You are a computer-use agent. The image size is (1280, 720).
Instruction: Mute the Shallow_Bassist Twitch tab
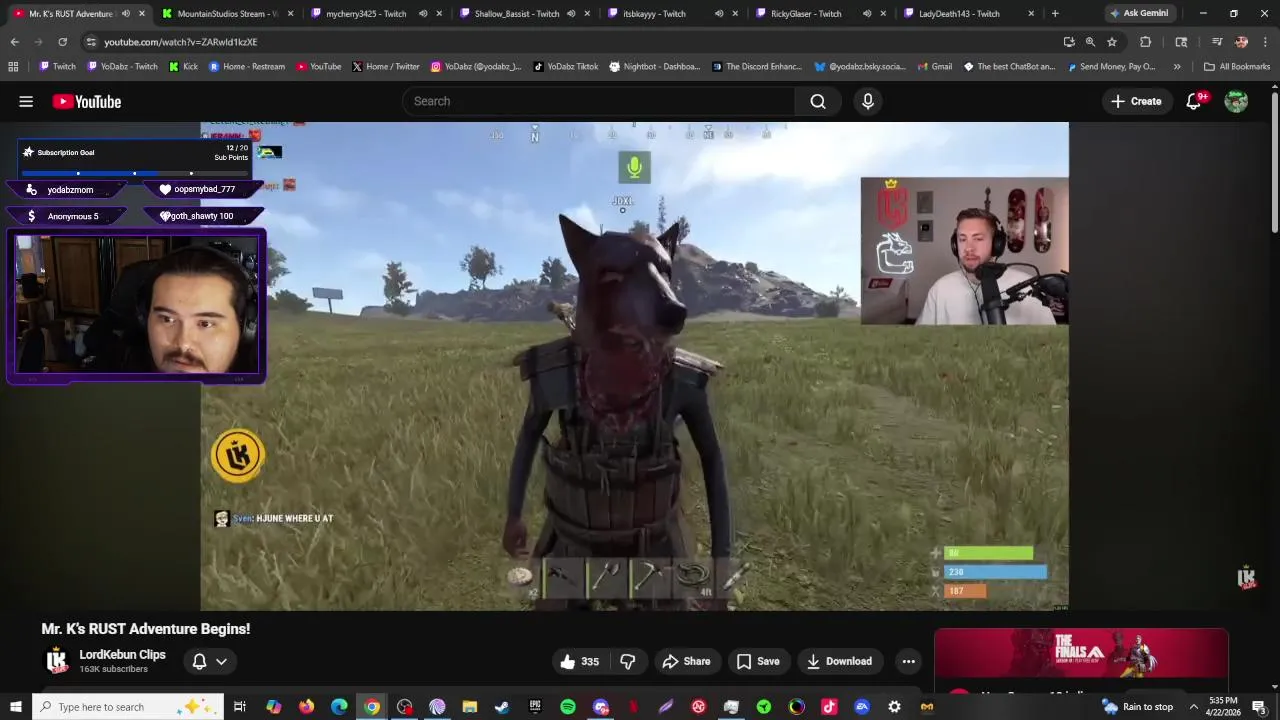coord(571,14)
